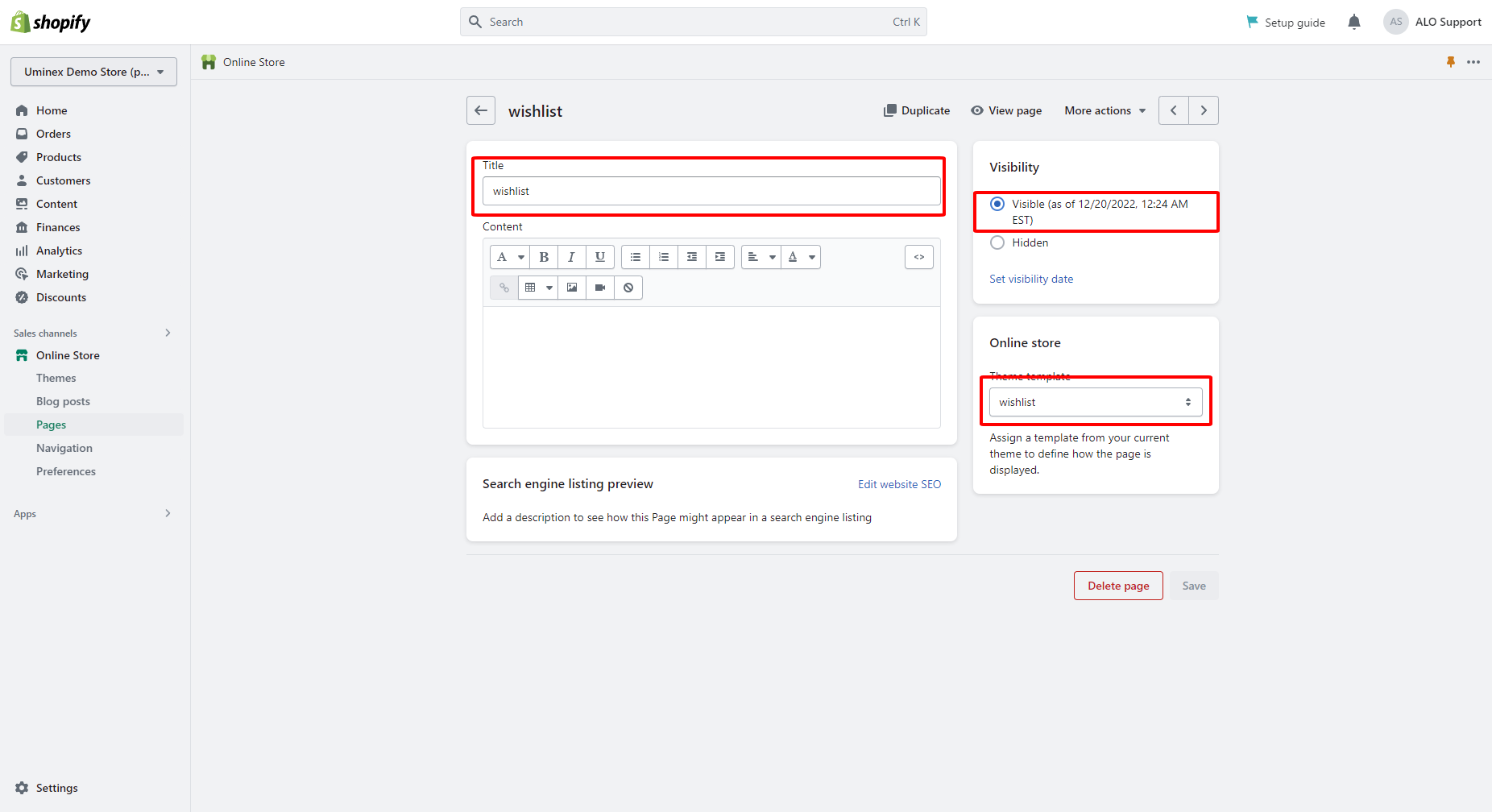
Task: Go to Navigation in the sidebar
Action: click(x=64, y=448)
